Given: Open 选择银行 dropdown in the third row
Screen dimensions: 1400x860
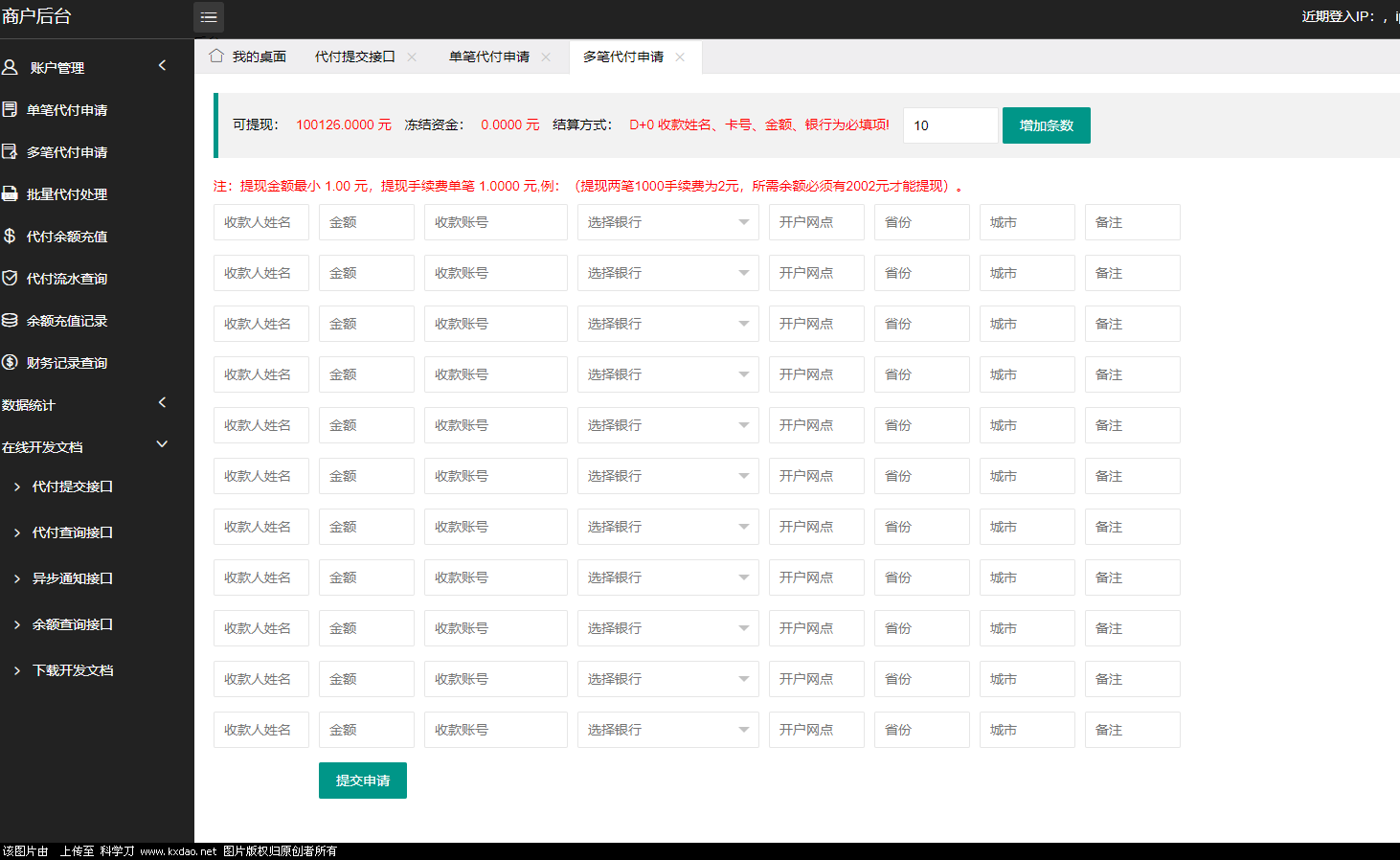Looking at the screenshot, I should pos(668,324).
